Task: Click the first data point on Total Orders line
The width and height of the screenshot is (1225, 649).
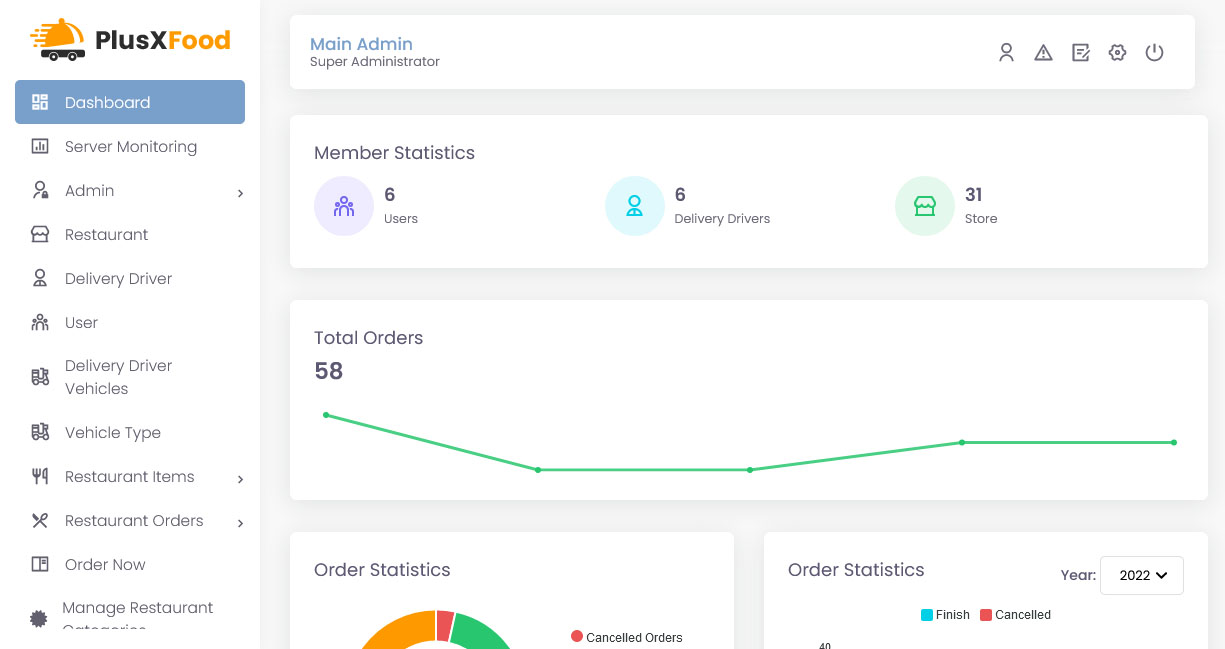Action: click(326, 415)
